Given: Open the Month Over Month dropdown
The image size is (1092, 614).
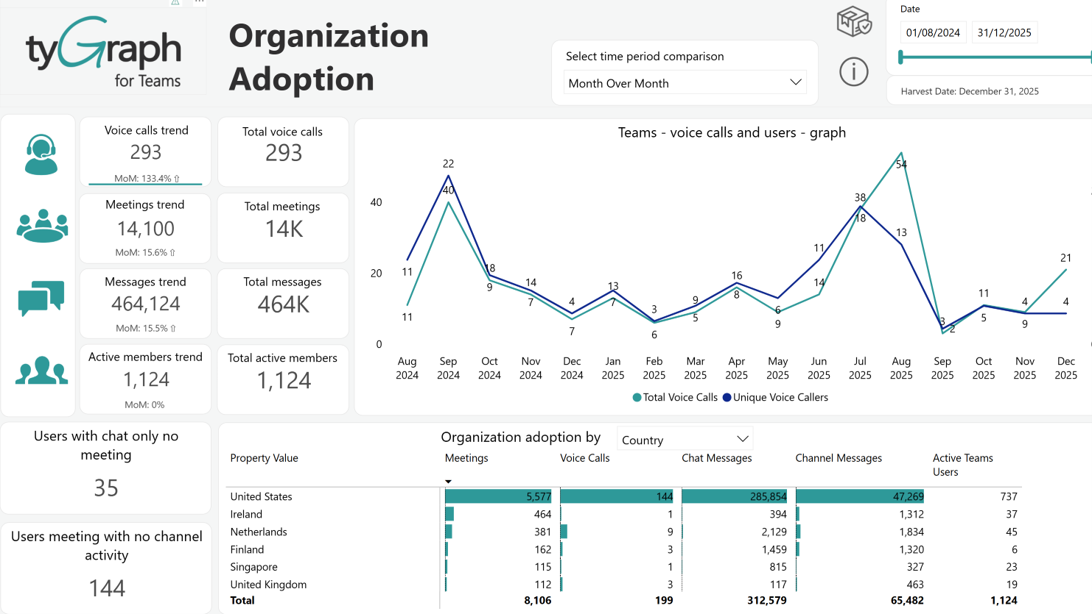Looking at the screenshot, I should click(685, 83).
